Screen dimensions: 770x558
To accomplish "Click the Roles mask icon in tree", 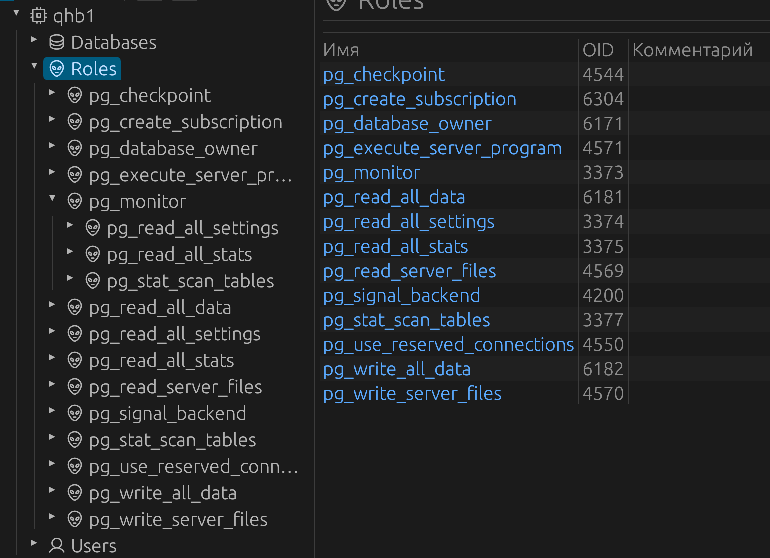I will pos(57,69).
